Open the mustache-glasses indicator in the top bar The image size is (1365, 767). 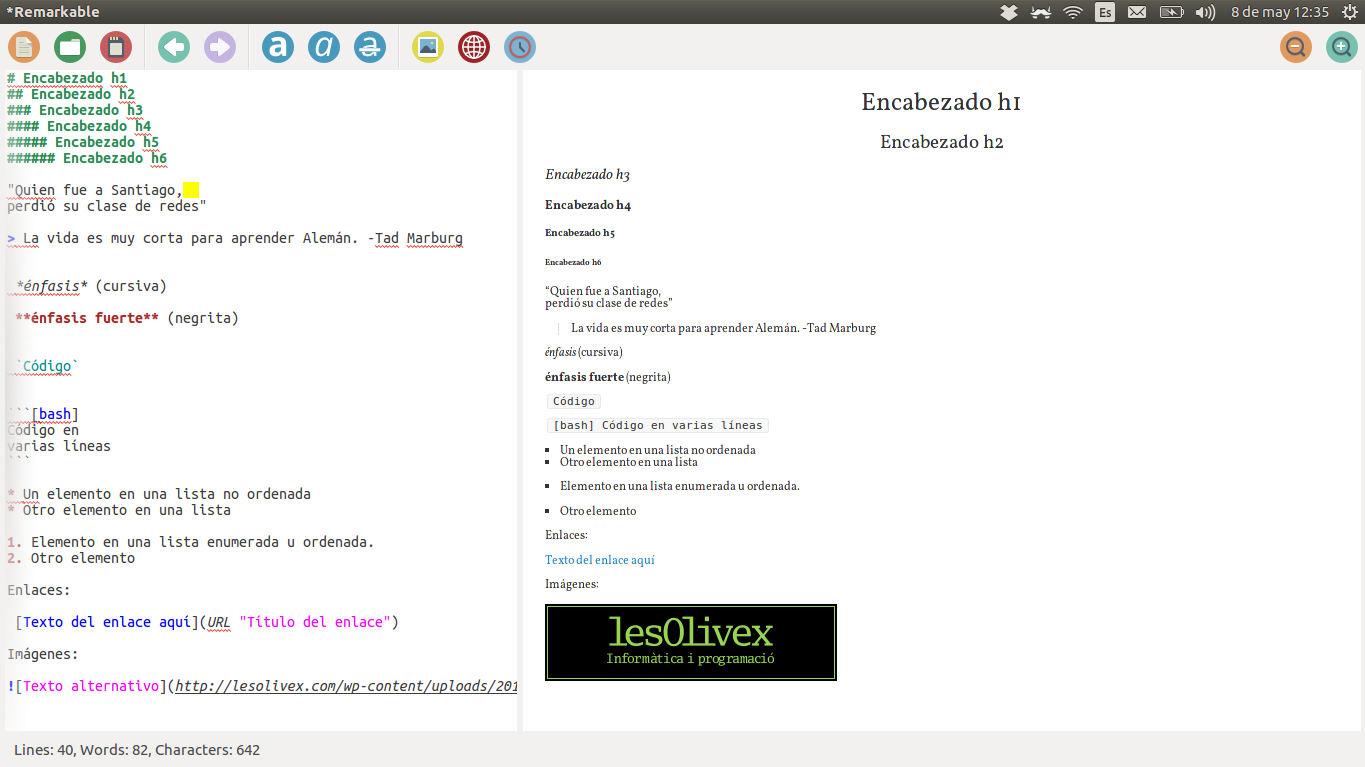click(1041, 12)
